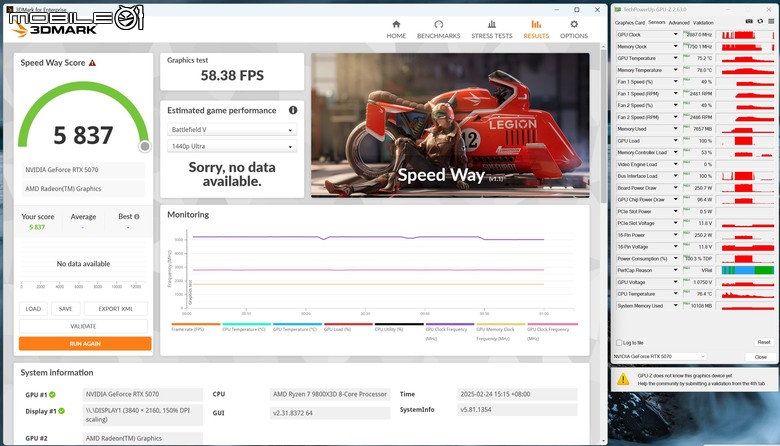780x446 pixels.
Task: Open the GPU-Z hamburger menu icon
Action: 771,21
